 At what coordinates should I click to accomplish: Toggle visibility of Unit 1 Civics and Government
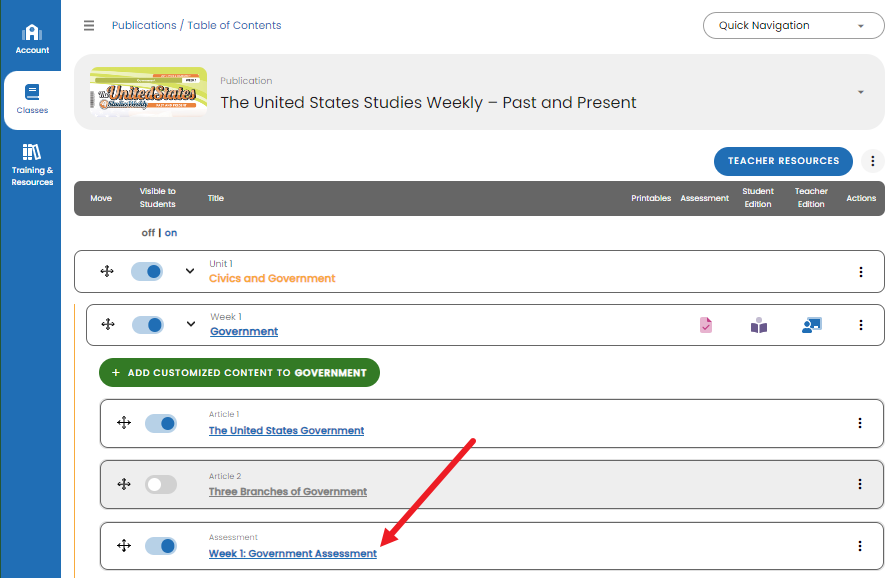point(147,271)
